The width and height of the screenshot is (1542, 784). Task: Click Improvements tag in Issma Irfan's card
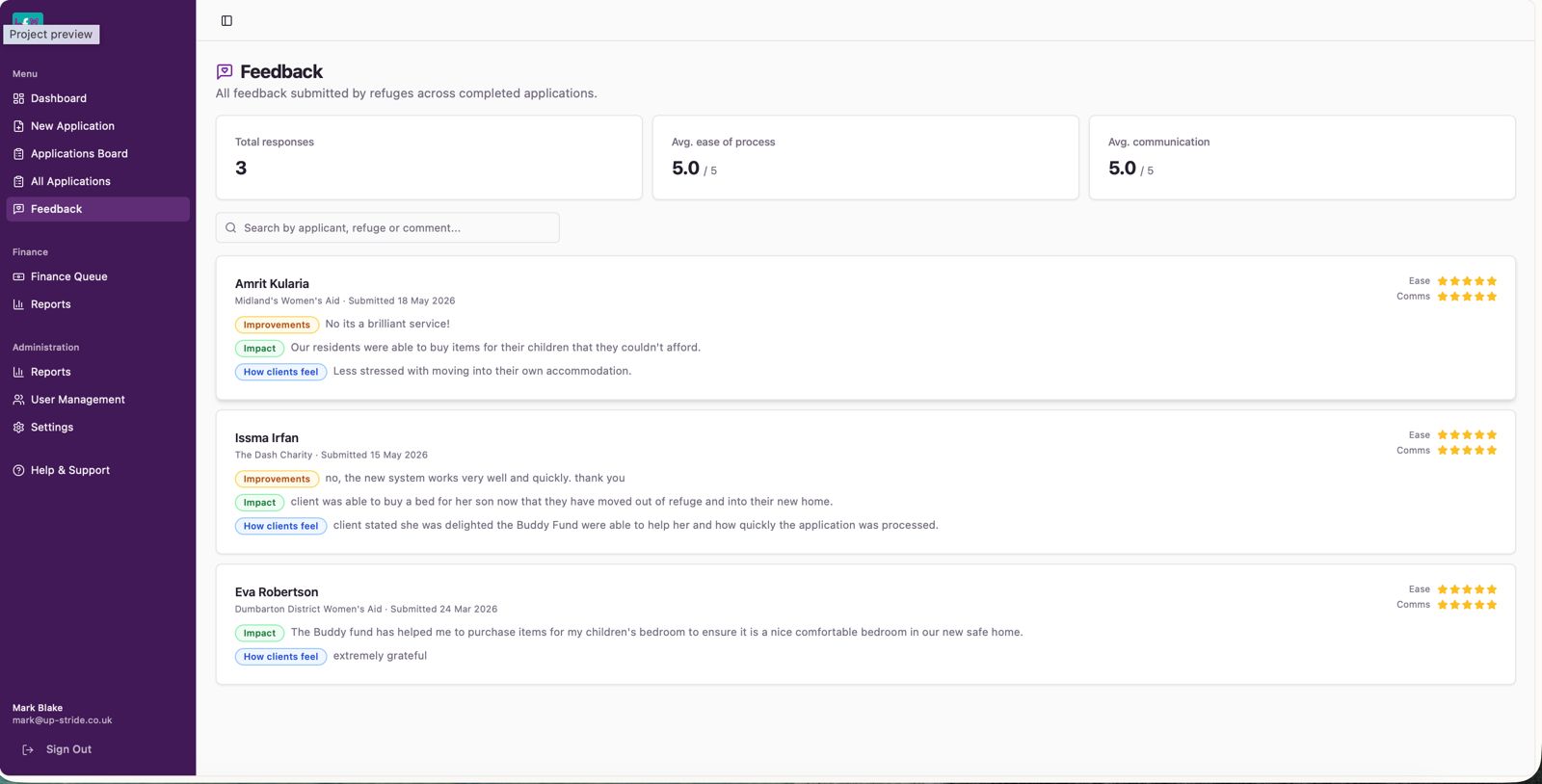click(277, 479)
